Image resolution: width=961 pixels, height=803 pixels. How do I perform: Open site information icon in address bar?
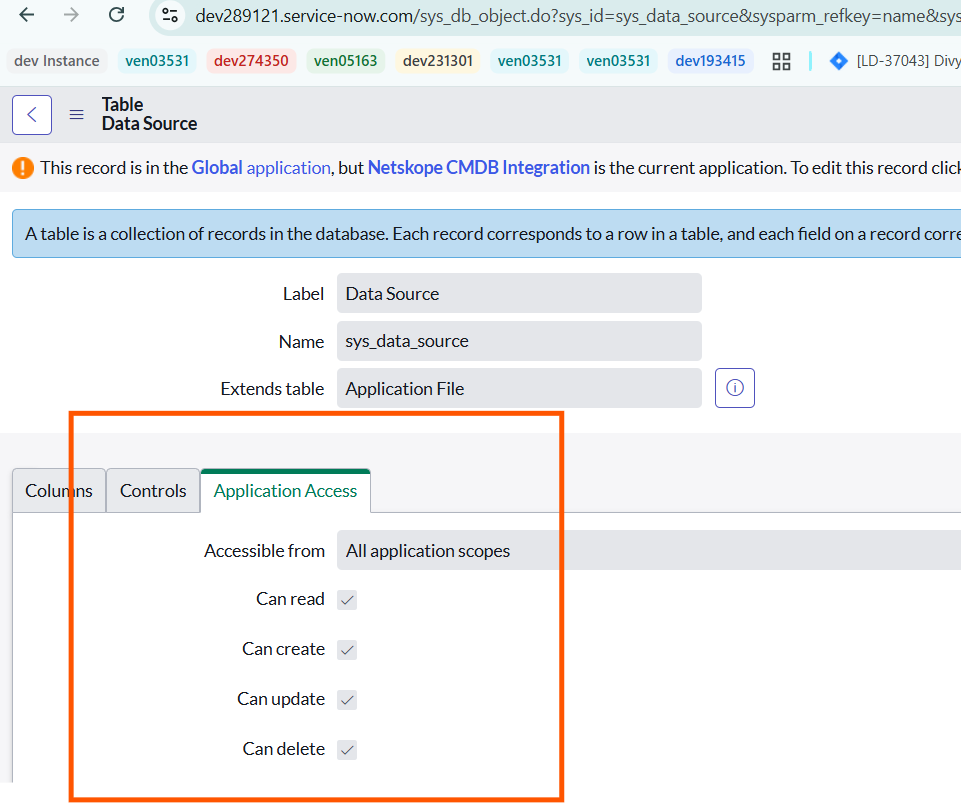click(x=170, y=15)
